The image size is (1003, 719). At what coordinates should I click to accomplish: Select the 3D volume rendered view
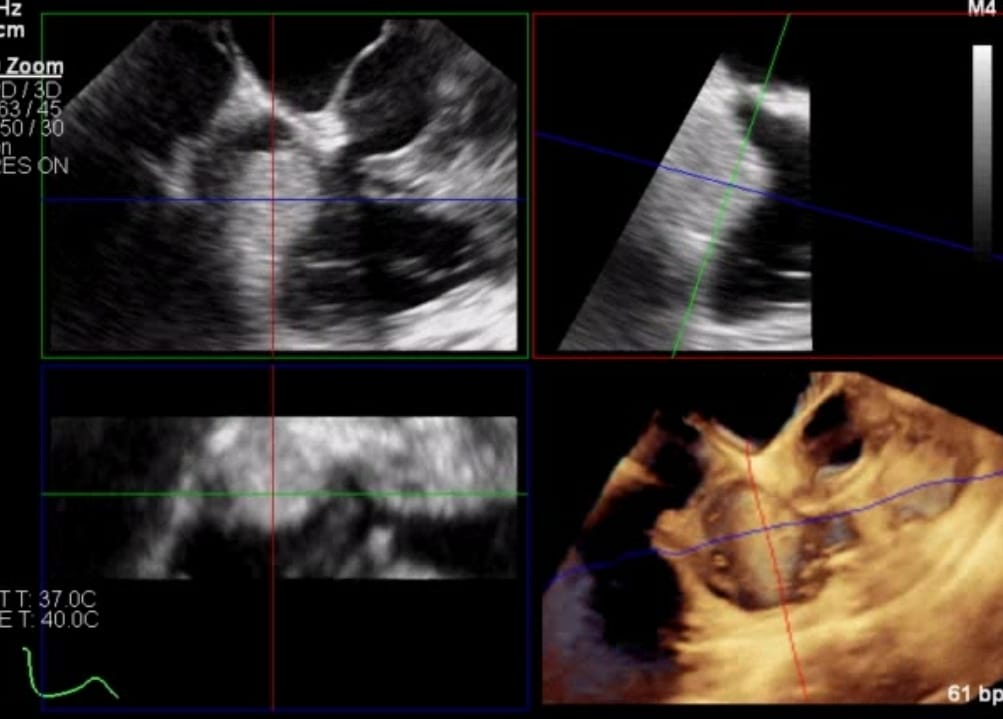(773, 537)
